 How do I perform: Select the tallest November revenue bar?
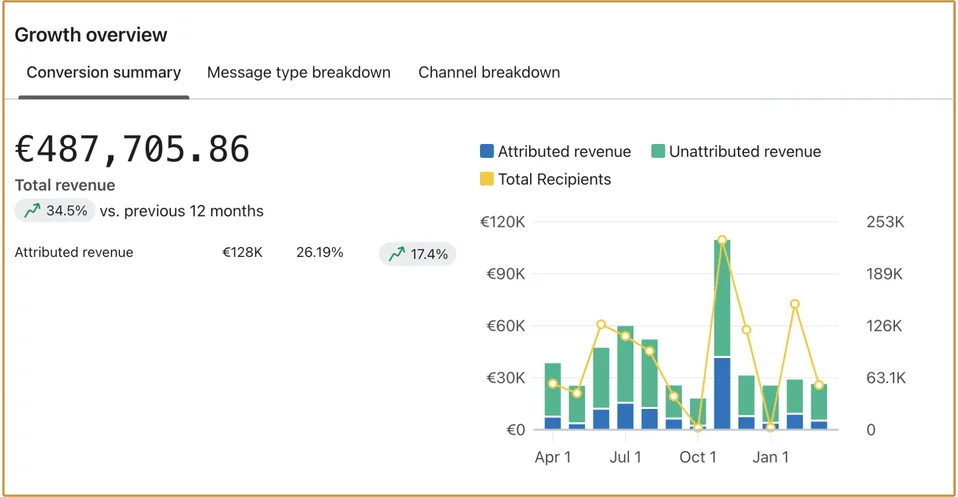722,334
